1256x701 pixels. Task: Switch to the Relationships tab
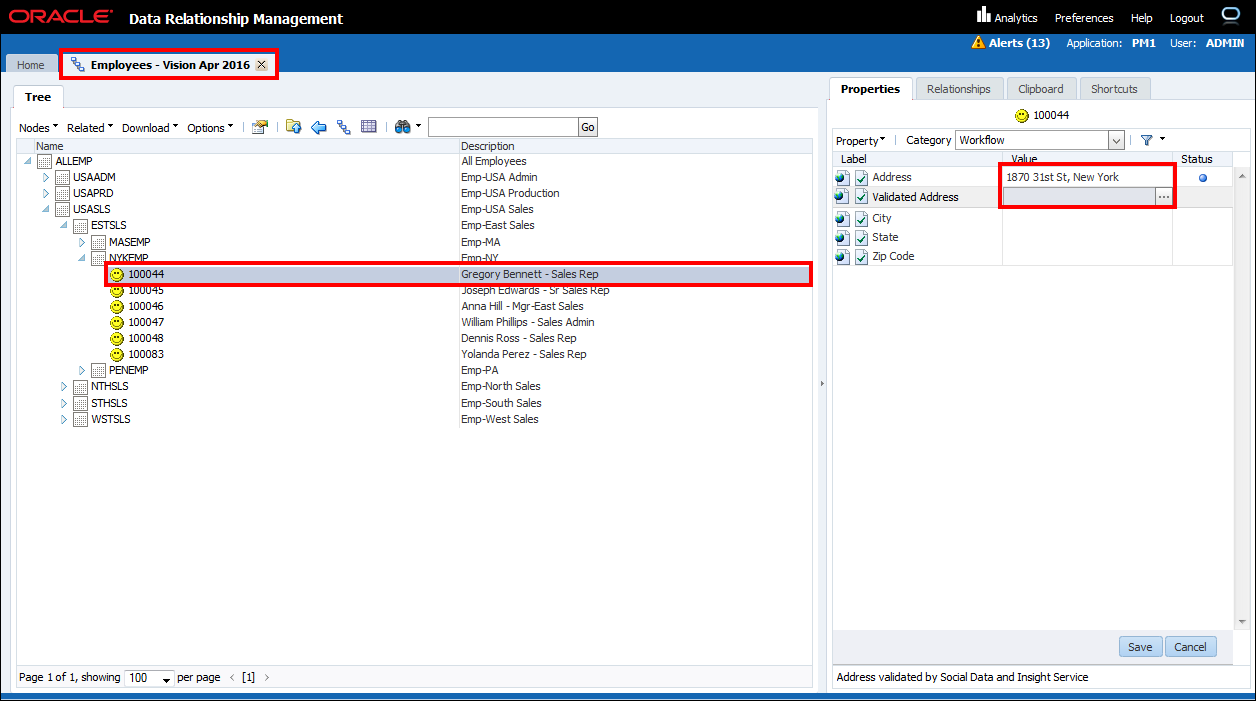pyautogui.click(x=958, y=89)
